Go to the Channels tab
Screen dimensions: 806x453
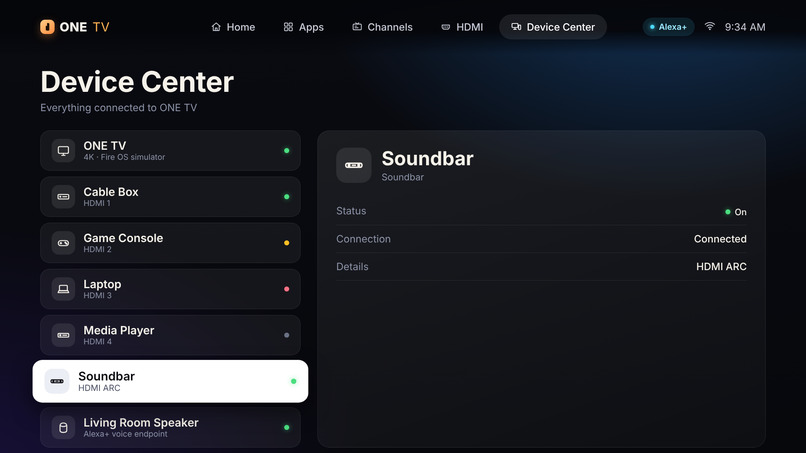coord(382,27)
